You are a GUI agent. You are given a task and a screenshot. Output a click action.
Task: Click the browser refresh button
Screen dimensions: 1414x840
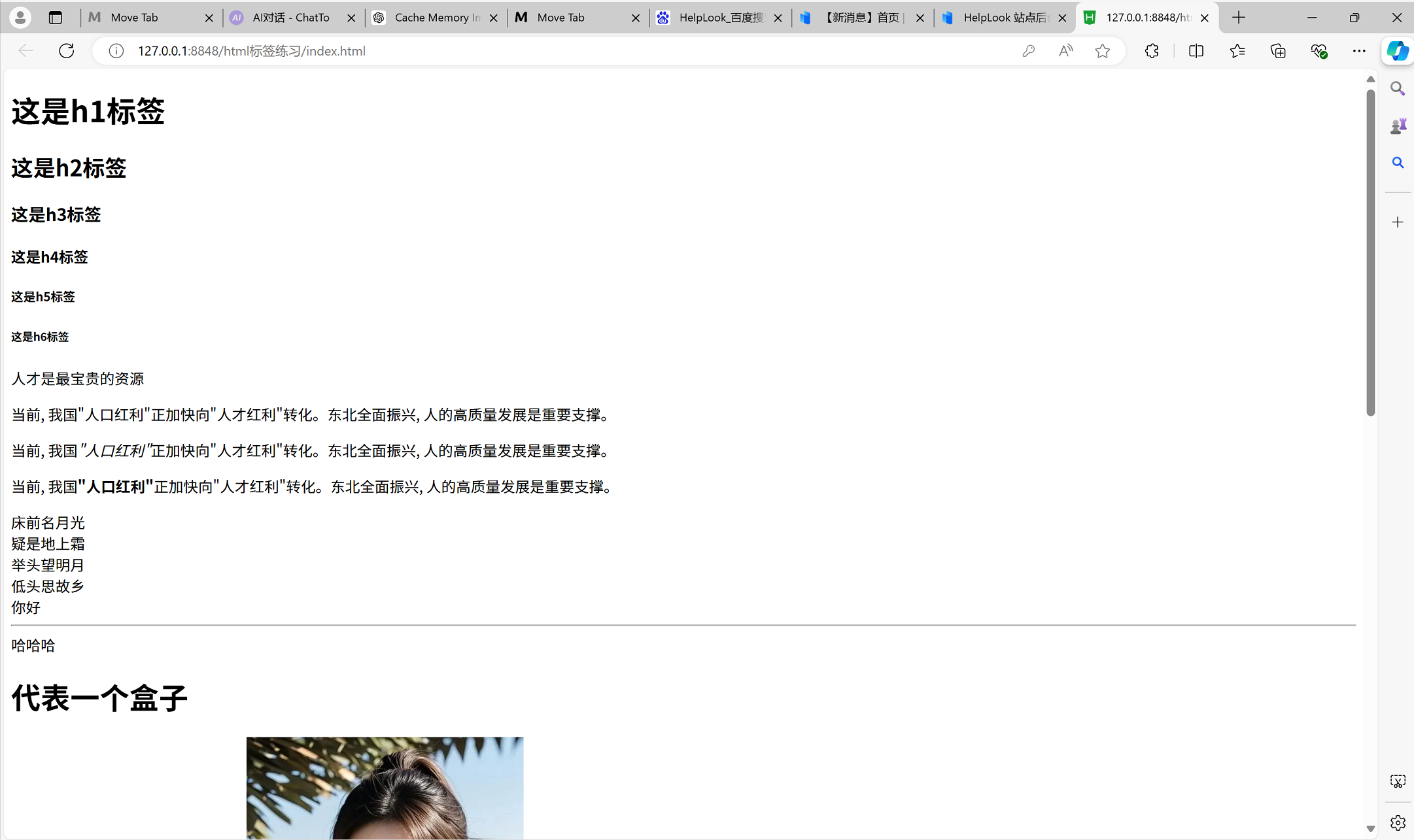tap(67, 51)
